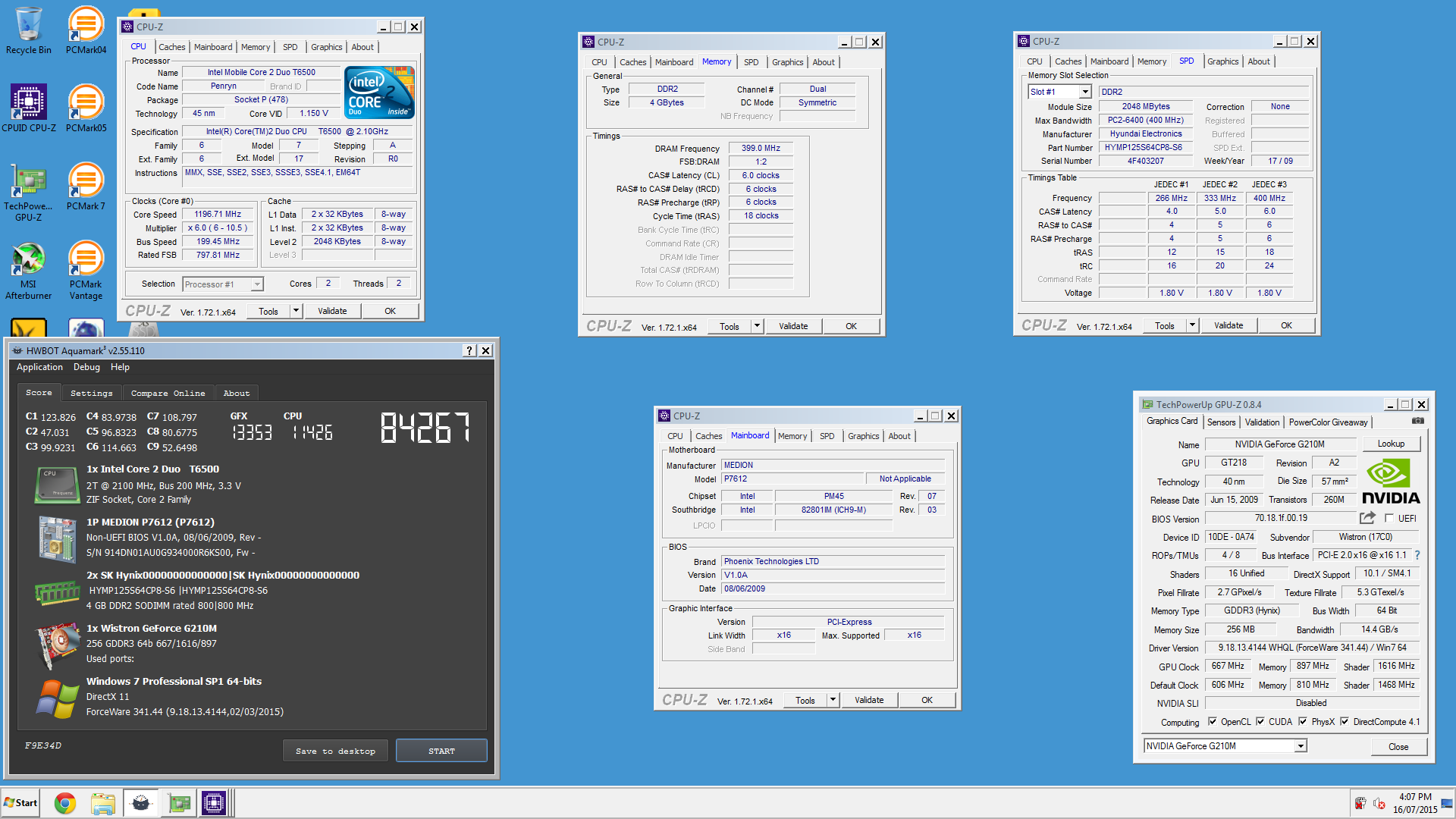Switch to the Compare Online tab in Aquamark
Screen dimensions: 1456x819
click(x=168, y=393)
